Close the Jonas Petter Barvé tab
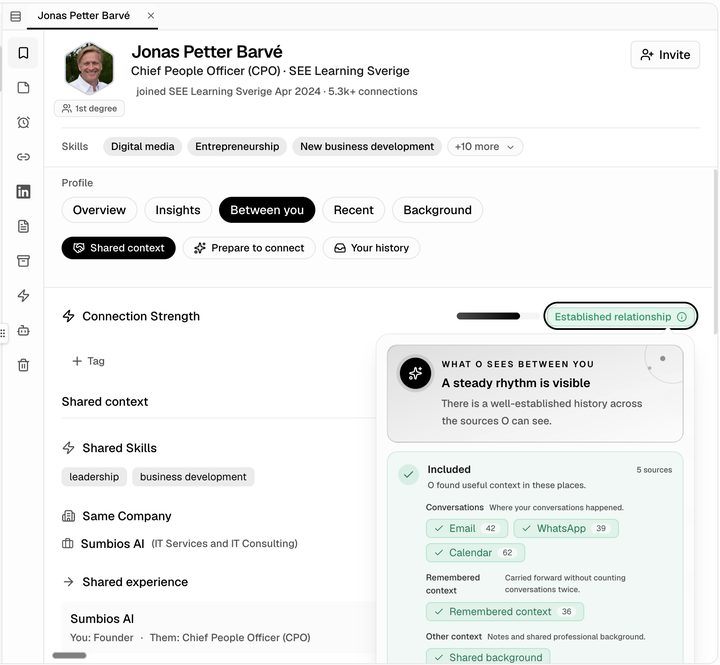720x665 pixels. 151,16
